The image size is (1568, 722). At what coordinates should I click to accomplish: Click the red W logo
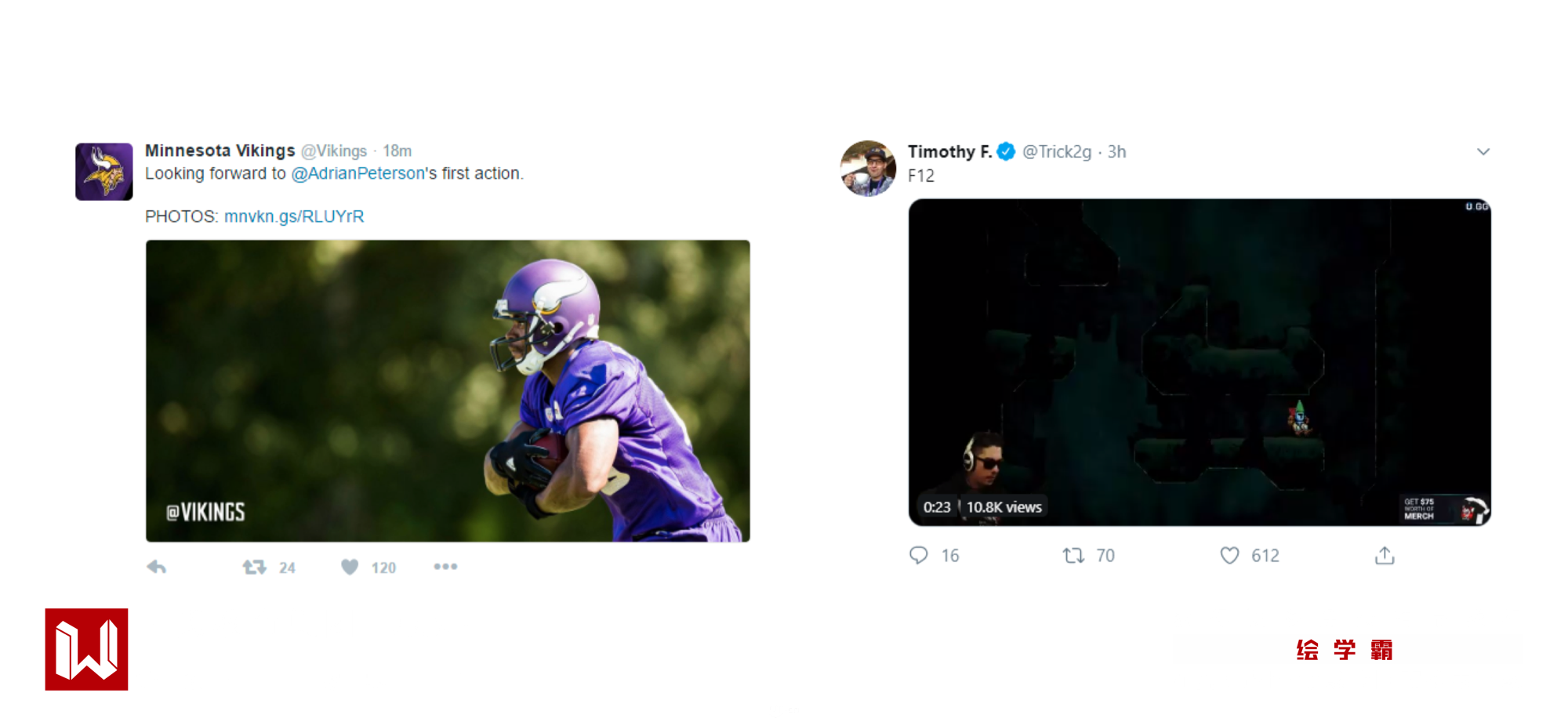[86, 649]
